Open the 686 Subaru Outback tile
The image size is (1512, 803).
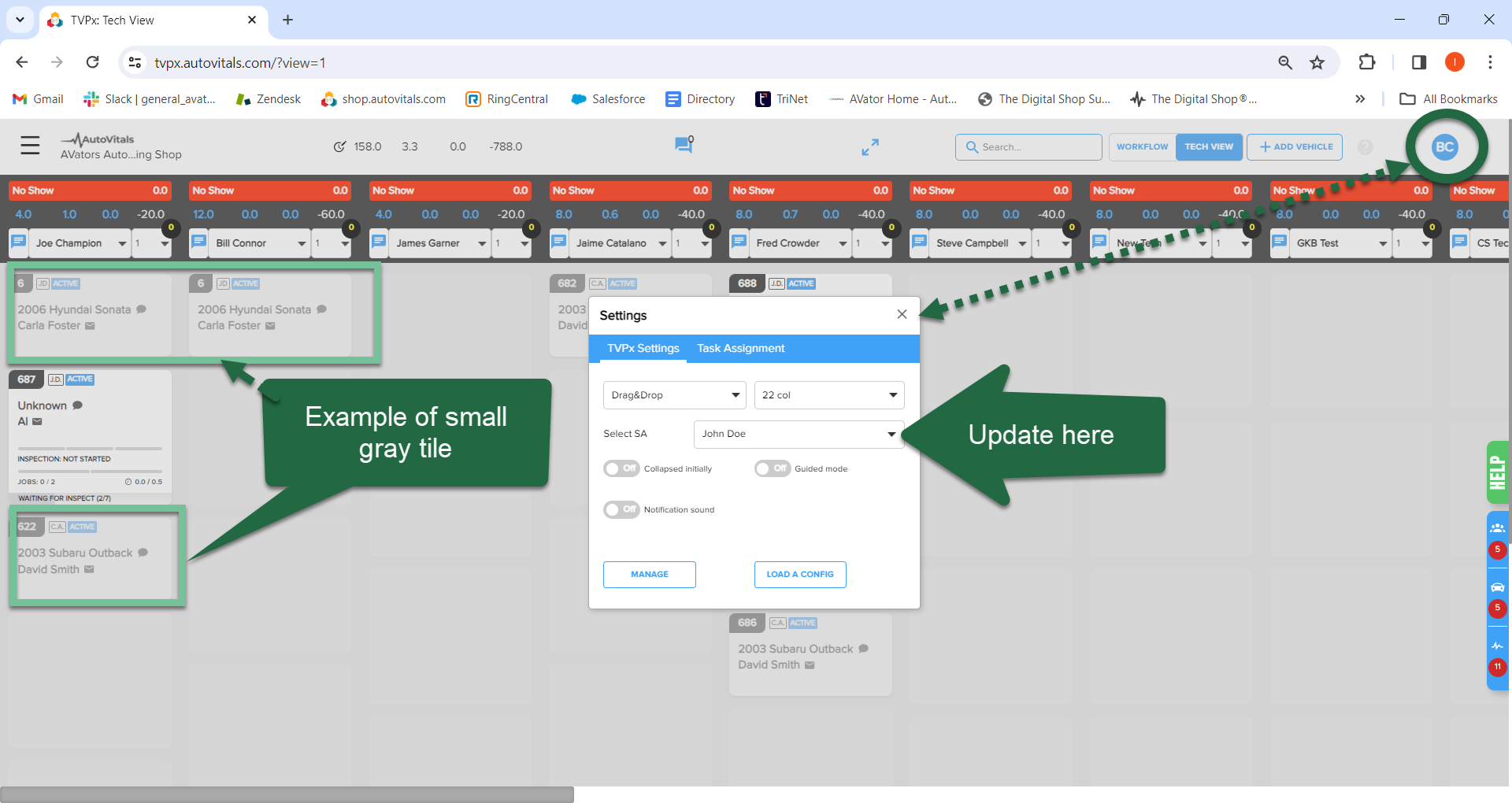pos(810,654)
